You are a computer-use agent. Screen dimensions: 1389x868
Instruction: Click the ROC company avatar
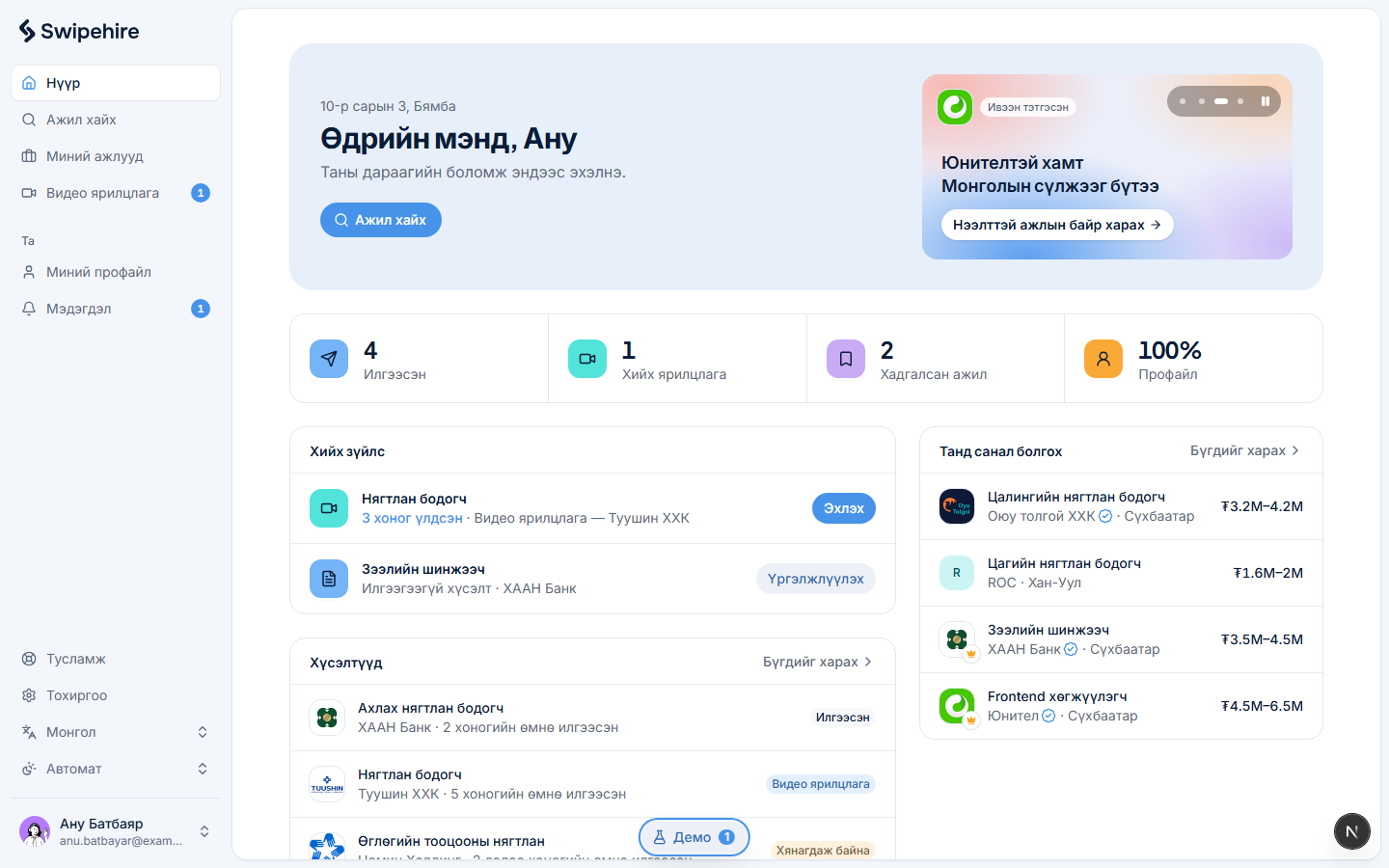tap(957, 573)
